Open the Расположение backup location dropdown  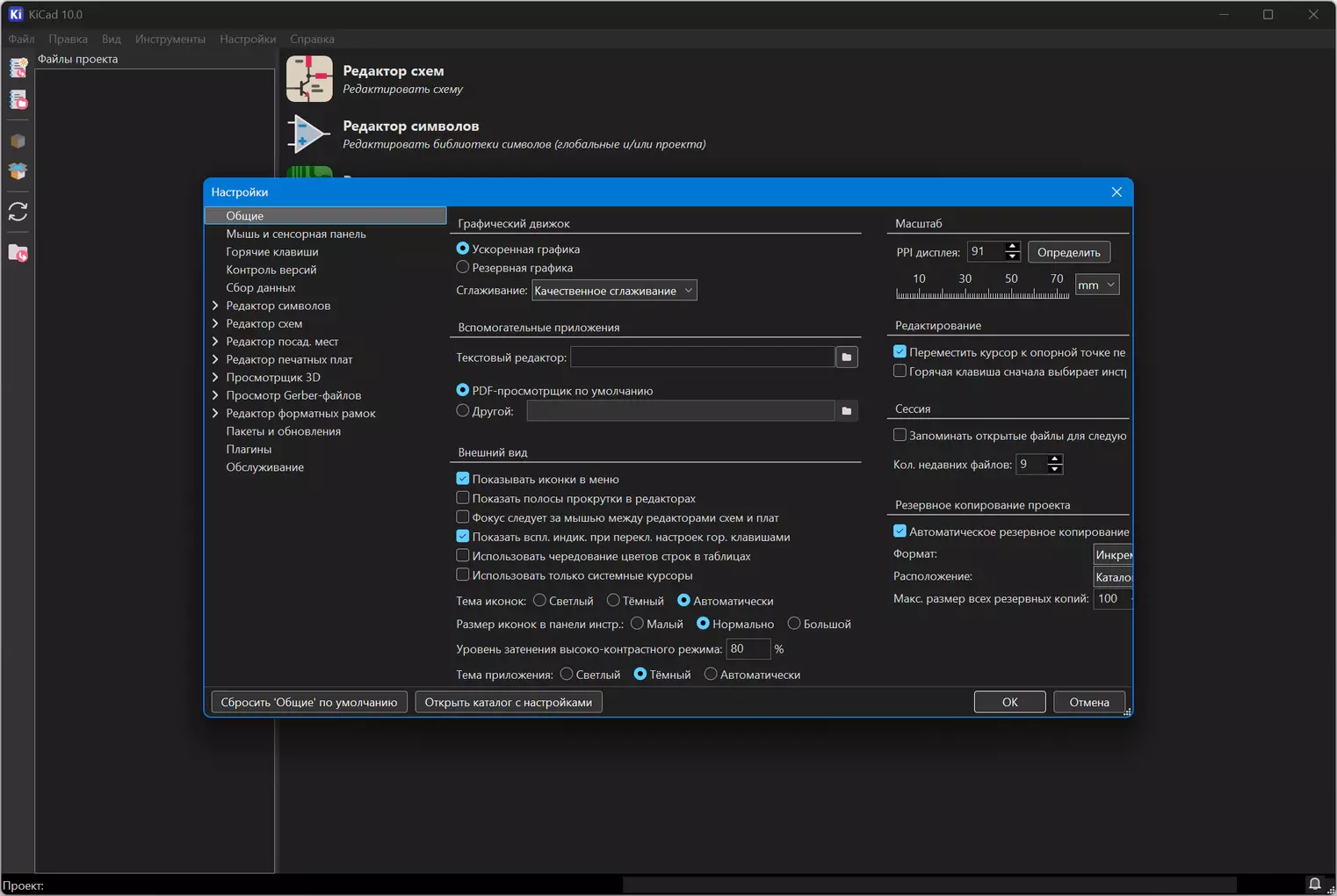pos(1113,577)
